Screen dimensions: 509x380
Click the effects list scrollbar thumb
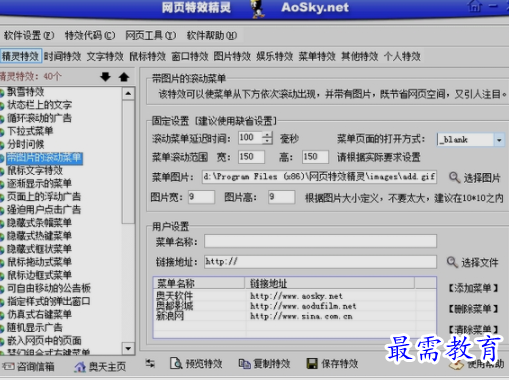click(128, 162)
